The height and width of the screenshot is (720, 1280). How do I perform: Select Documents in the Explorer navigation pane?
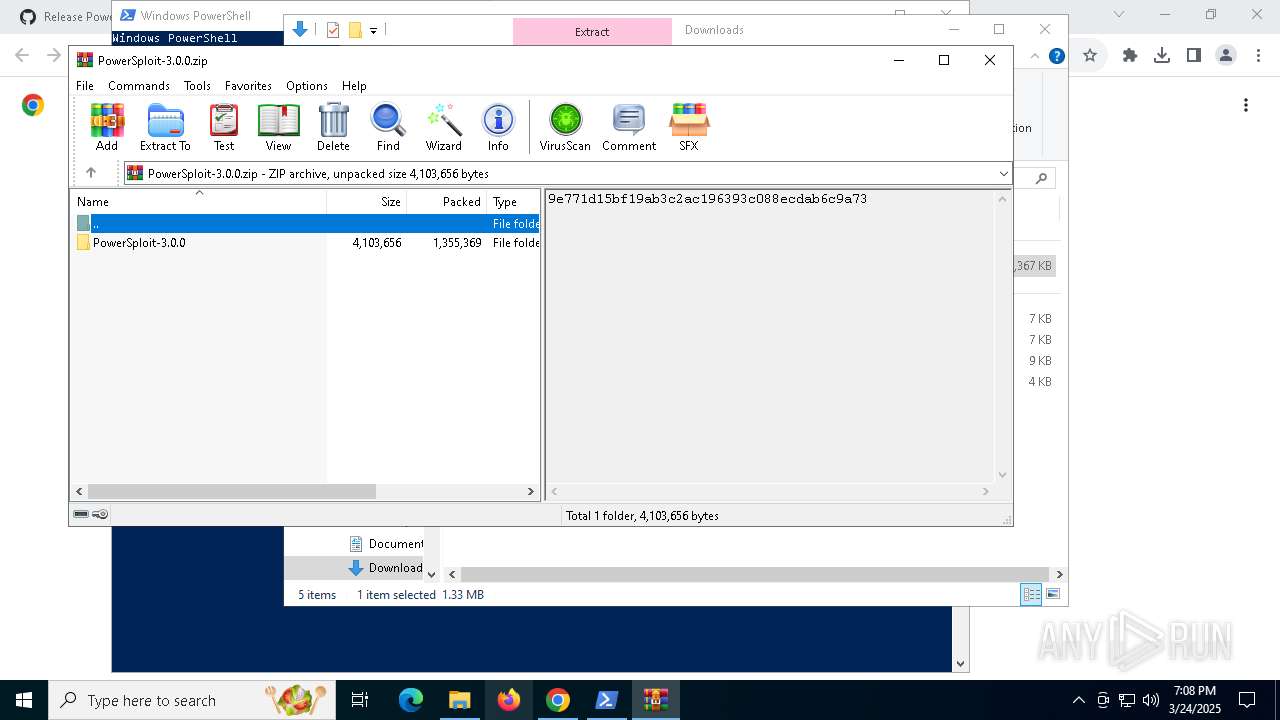385,543
